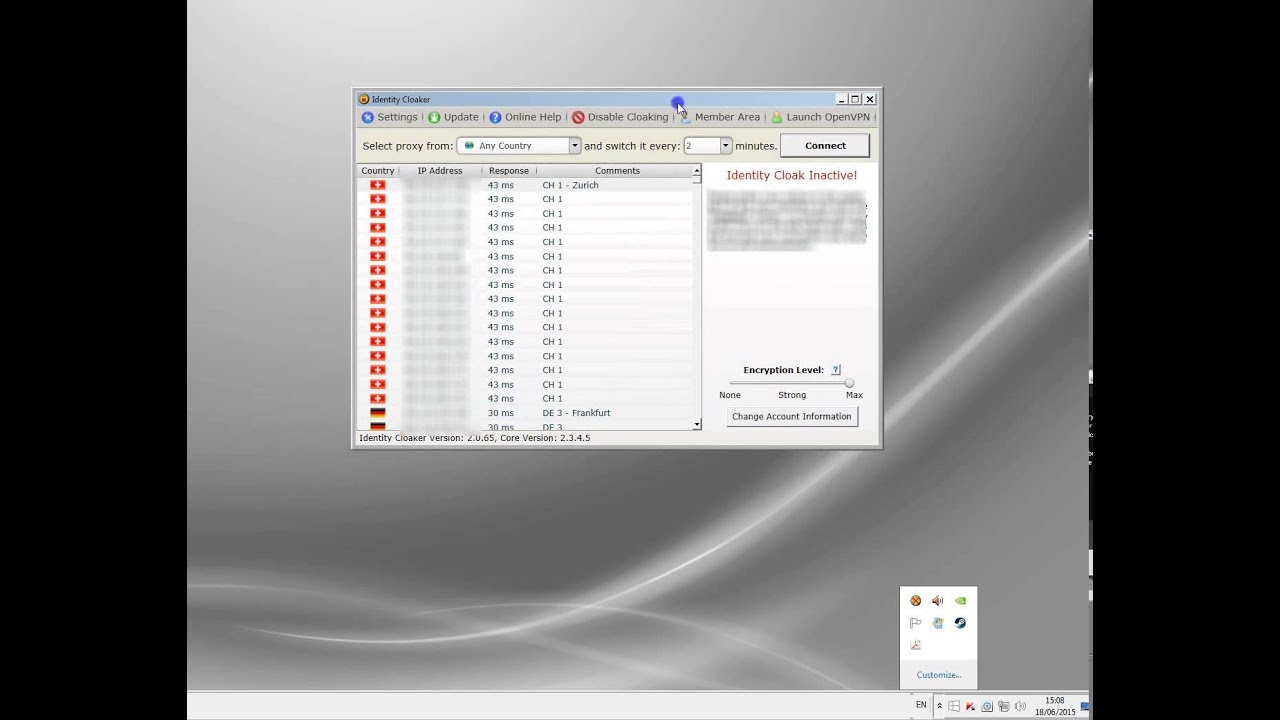Click the Strong label under the encryption slider

point(792,395)
